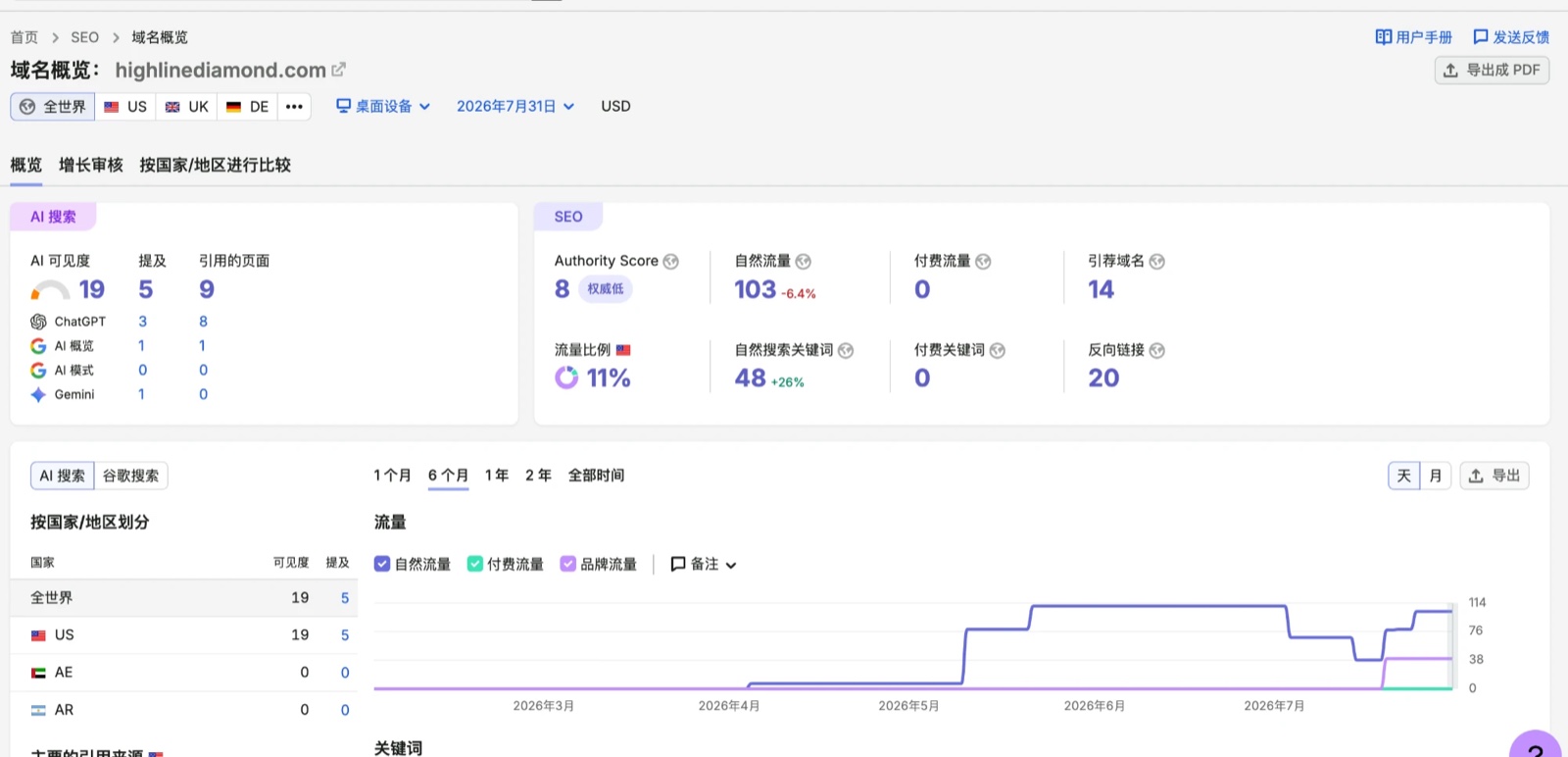The image size is (1568, 757).
Task: Click 自然搜索关键词 info globe icon
Action: (846, 351)
